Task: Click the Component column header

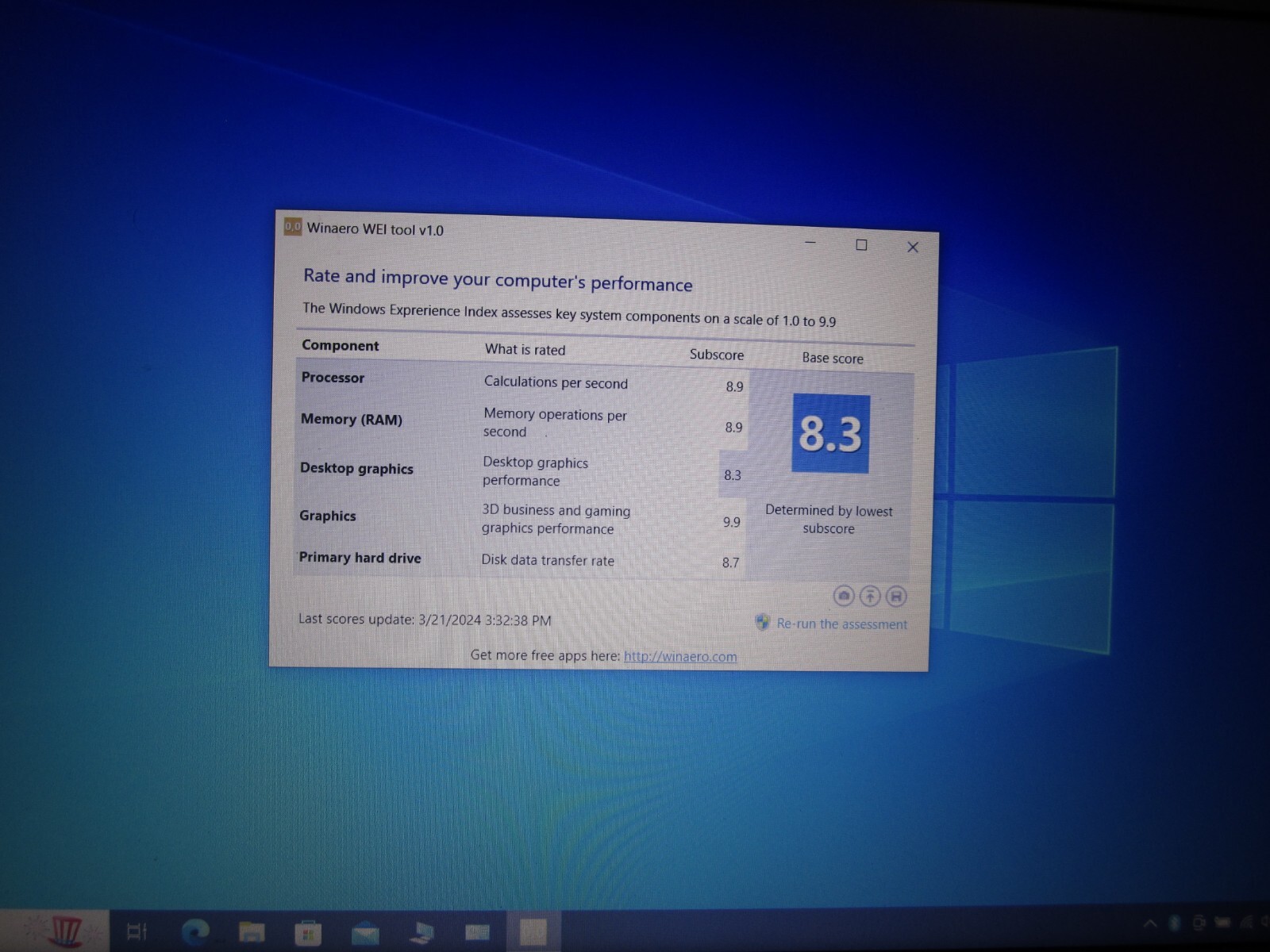Action: (x=341, y=345)
